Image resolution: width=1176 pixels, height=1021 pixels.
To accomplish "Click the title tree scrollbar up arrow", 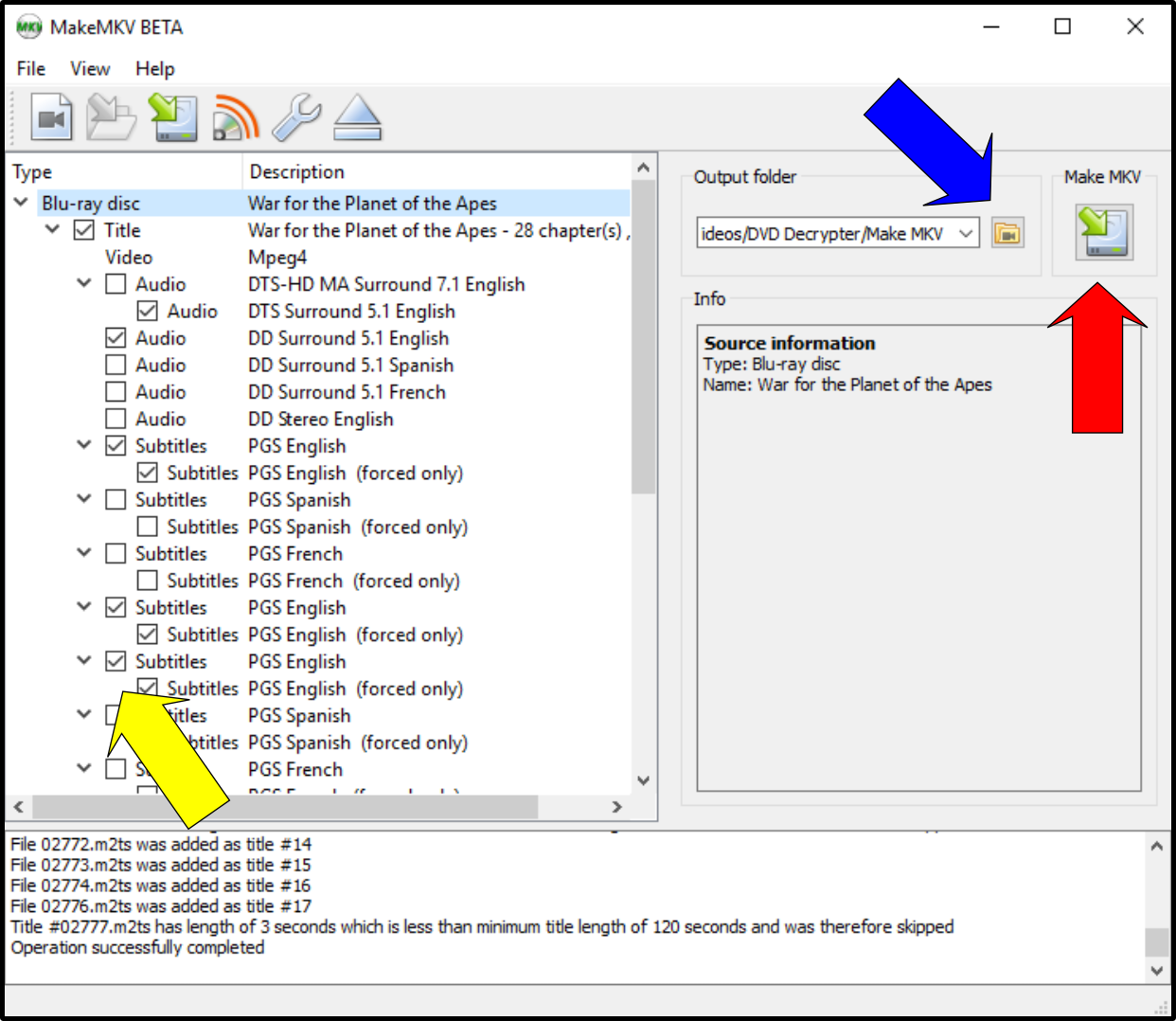I will 644,168.
